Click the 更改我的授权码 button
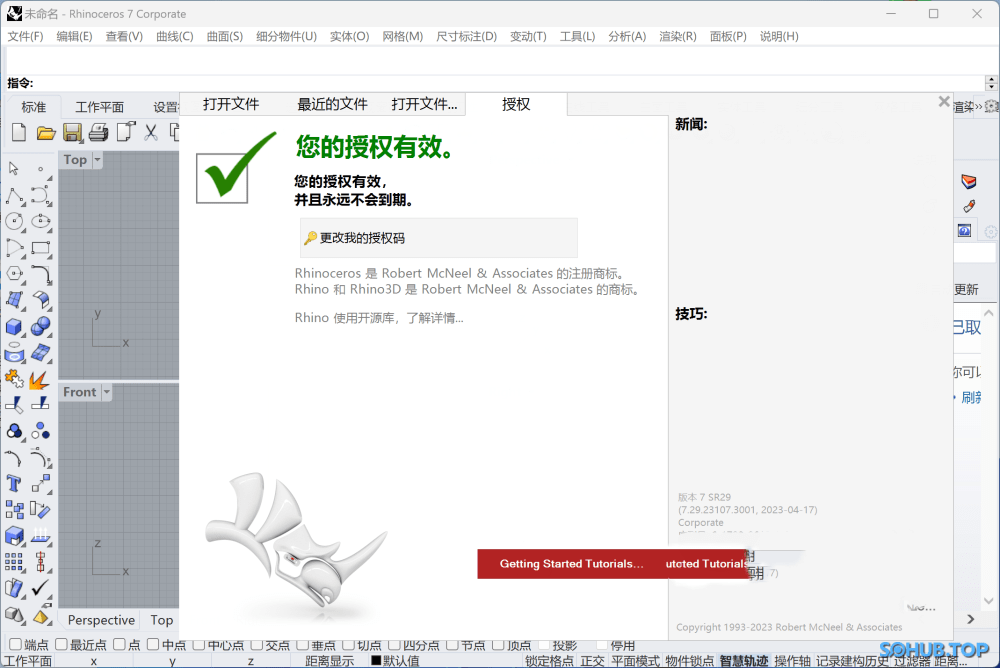Image resolution: width=1000 pixels, height=668 pixels. [437, 238]
